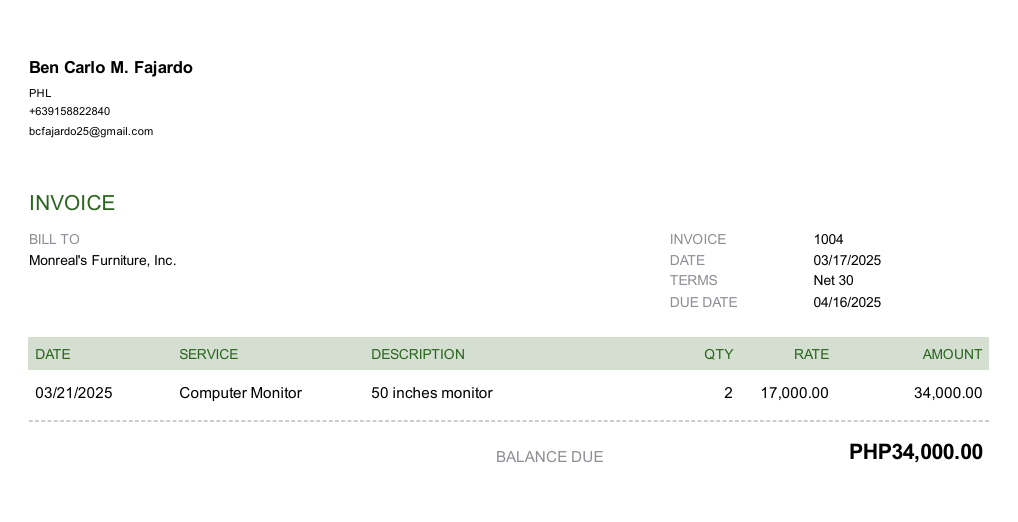Click the email bcfajardo25@gmail.com

click(91, 131)
